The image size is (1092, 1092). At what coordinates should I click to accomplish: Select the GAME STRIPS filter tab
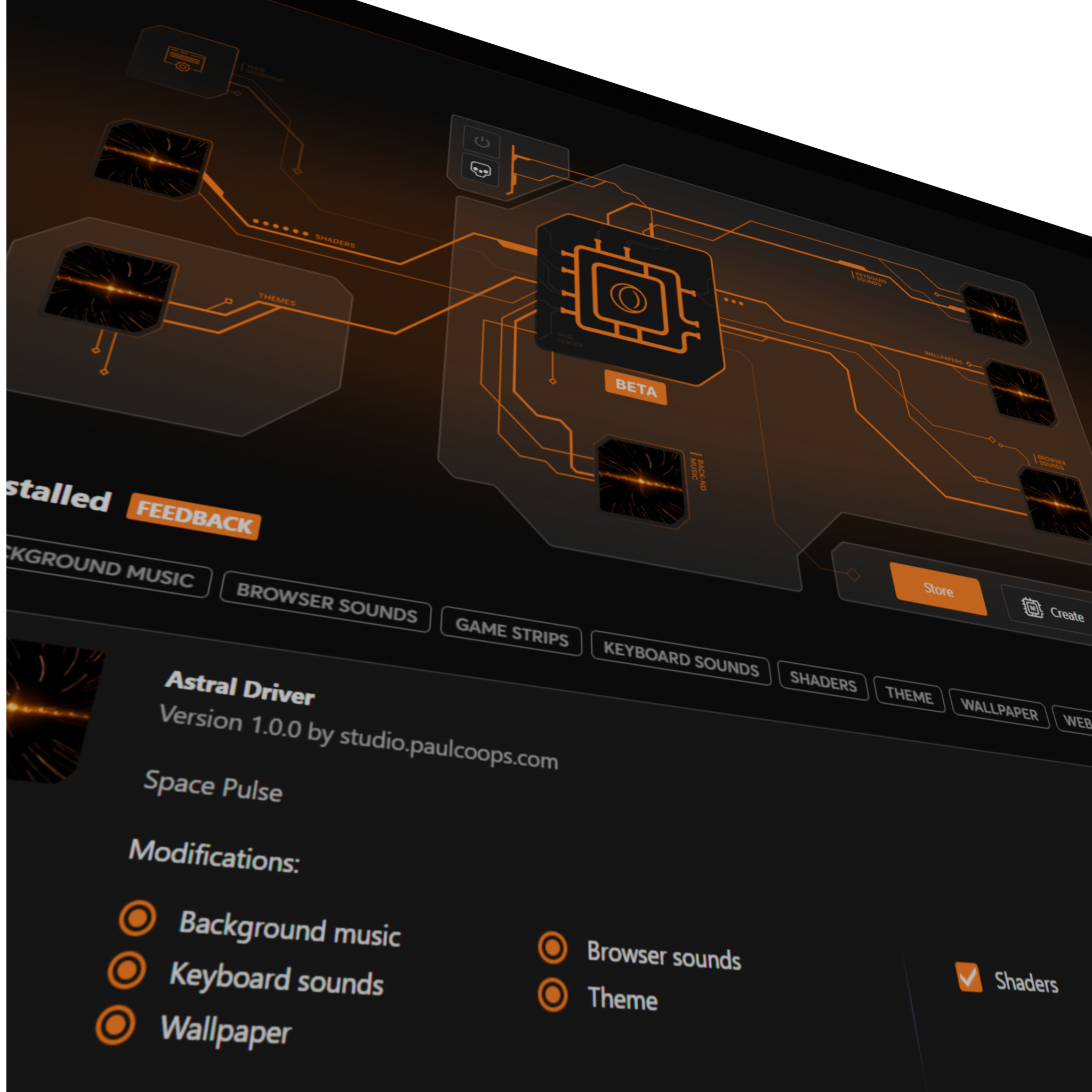pyautogui.click(x=511, y=631)
